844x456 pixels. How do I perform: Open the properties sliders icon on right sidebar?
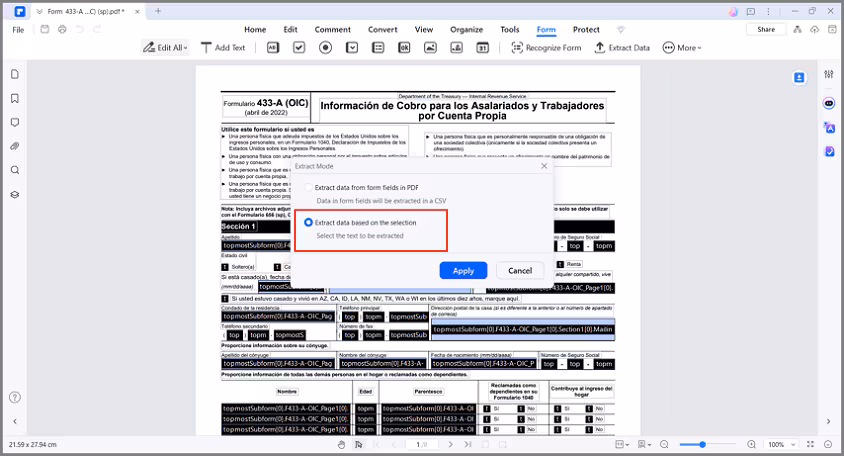[x=829, y=74]
